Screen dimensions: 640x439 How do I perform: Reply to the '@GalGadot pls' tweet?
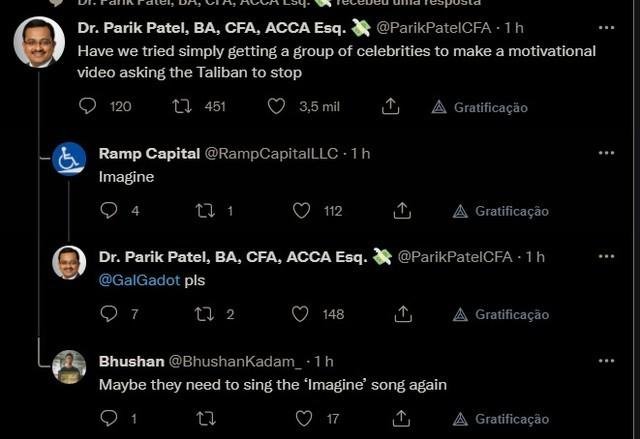point(109,314)
